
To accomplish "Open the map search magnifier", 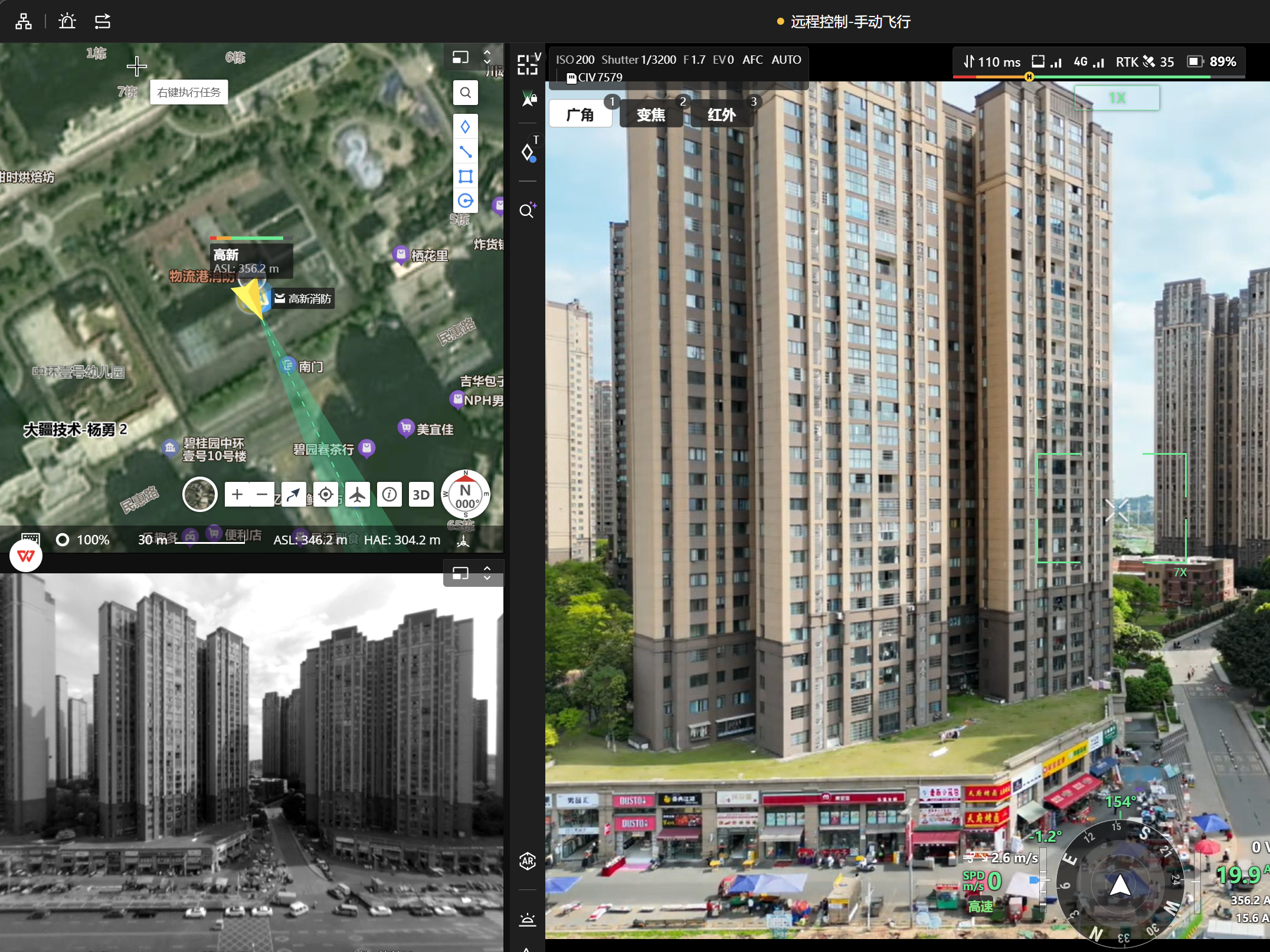I will 466,93.
